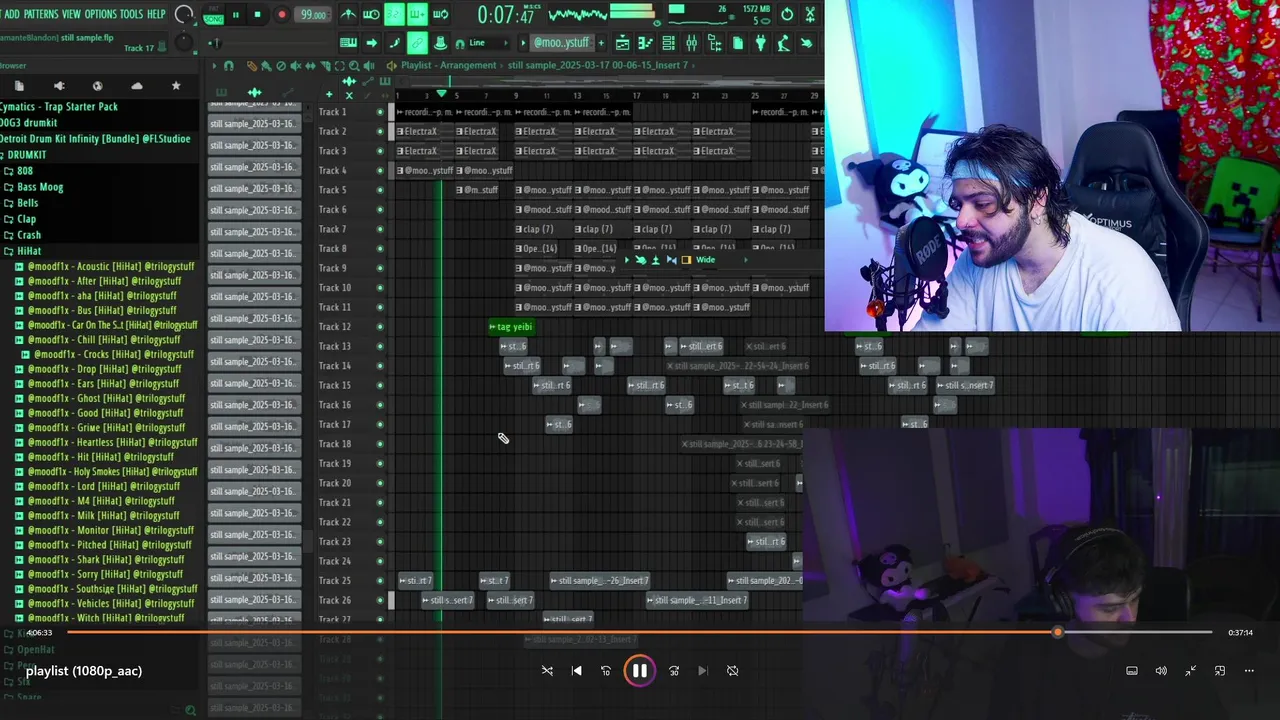This screenshot has height=720, width=1280.
Task: Toggle PAT/SONG mode switch
Action: [x=213, y=15]
